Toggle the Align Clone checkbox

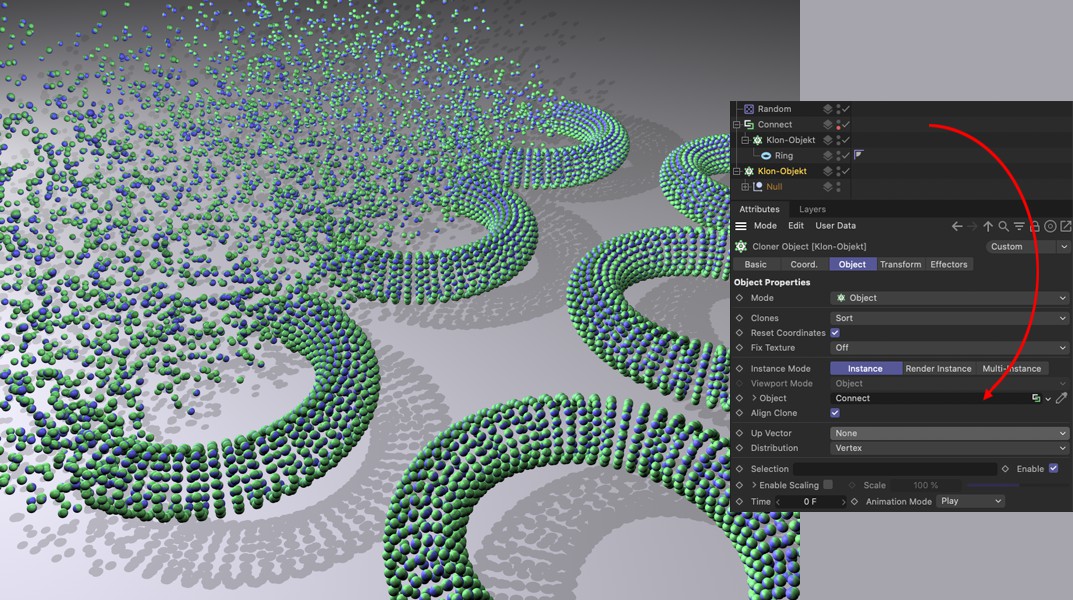coord(835,413)
